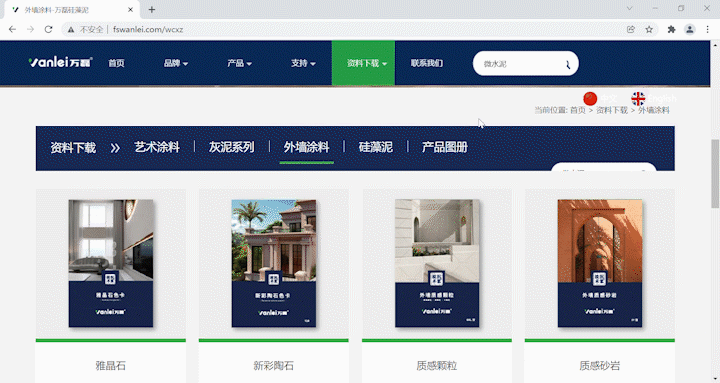Click the browser forward arrow

pyautogui.click(x=30, y=29)
